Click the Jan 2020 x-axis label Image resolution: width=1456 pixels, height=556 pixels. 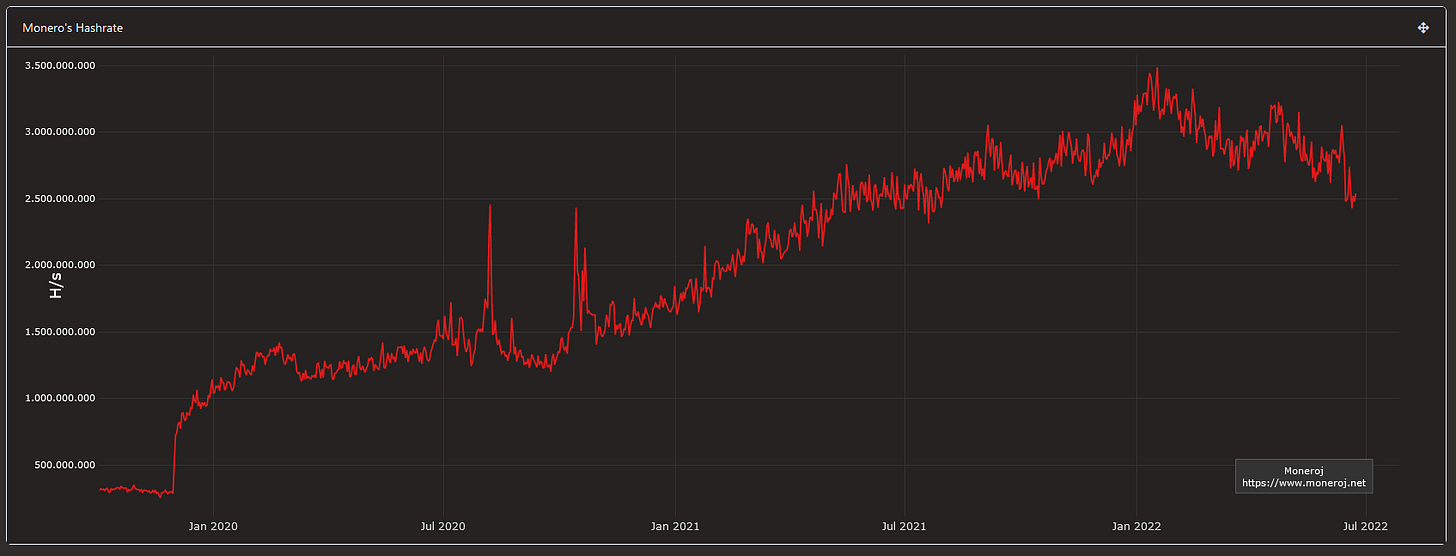point(213,525)
